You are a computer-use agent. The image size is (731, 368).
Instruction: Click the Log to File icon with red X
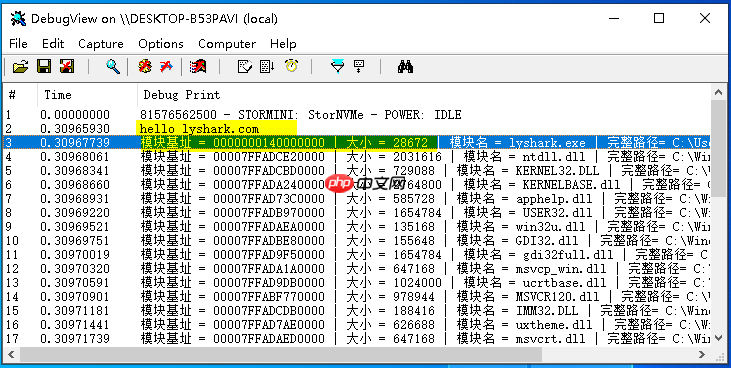[67, 67]
